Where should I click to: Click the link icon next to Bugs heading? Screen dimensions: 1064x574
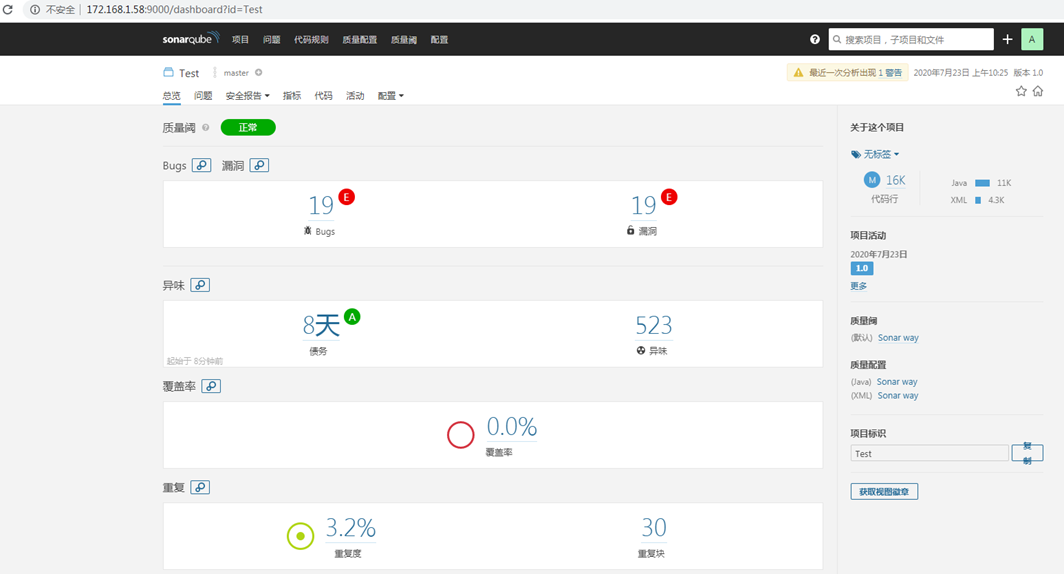[202, 165]
